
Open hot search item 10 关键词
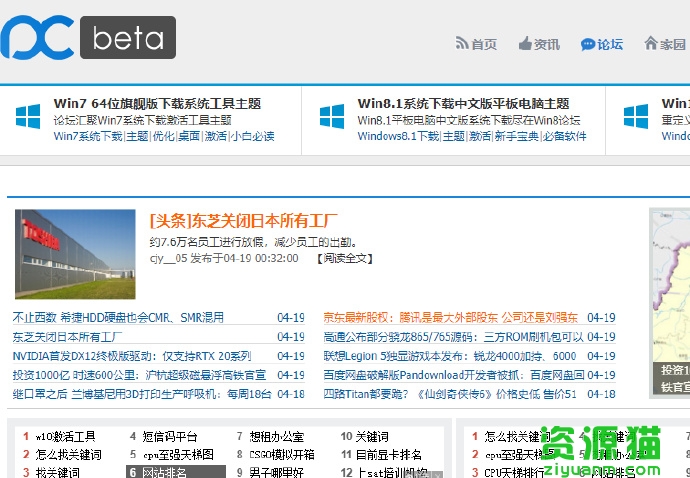pos(372,437)
